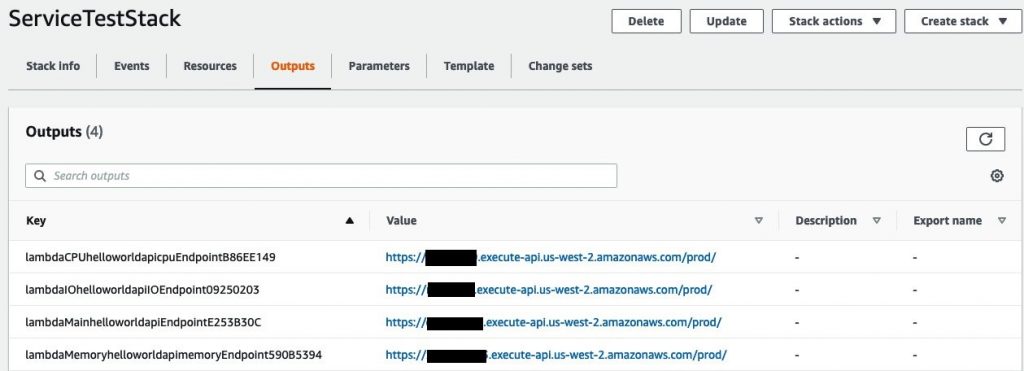The height and width of the screenshot is (371, 1024).
Task: Click the Delete stack button
Action: 646,21
